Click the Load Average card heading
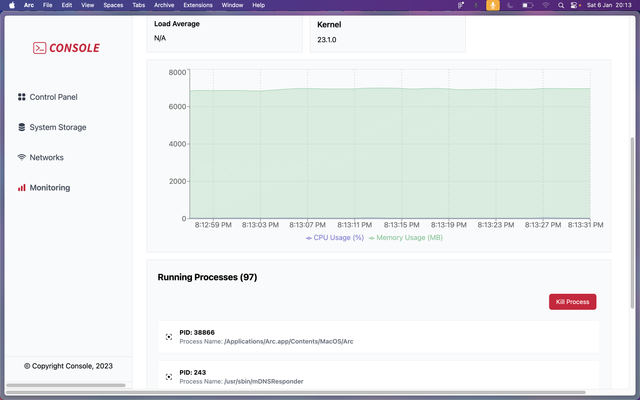Viewport: 640px width, 400px height. (177, 24)
